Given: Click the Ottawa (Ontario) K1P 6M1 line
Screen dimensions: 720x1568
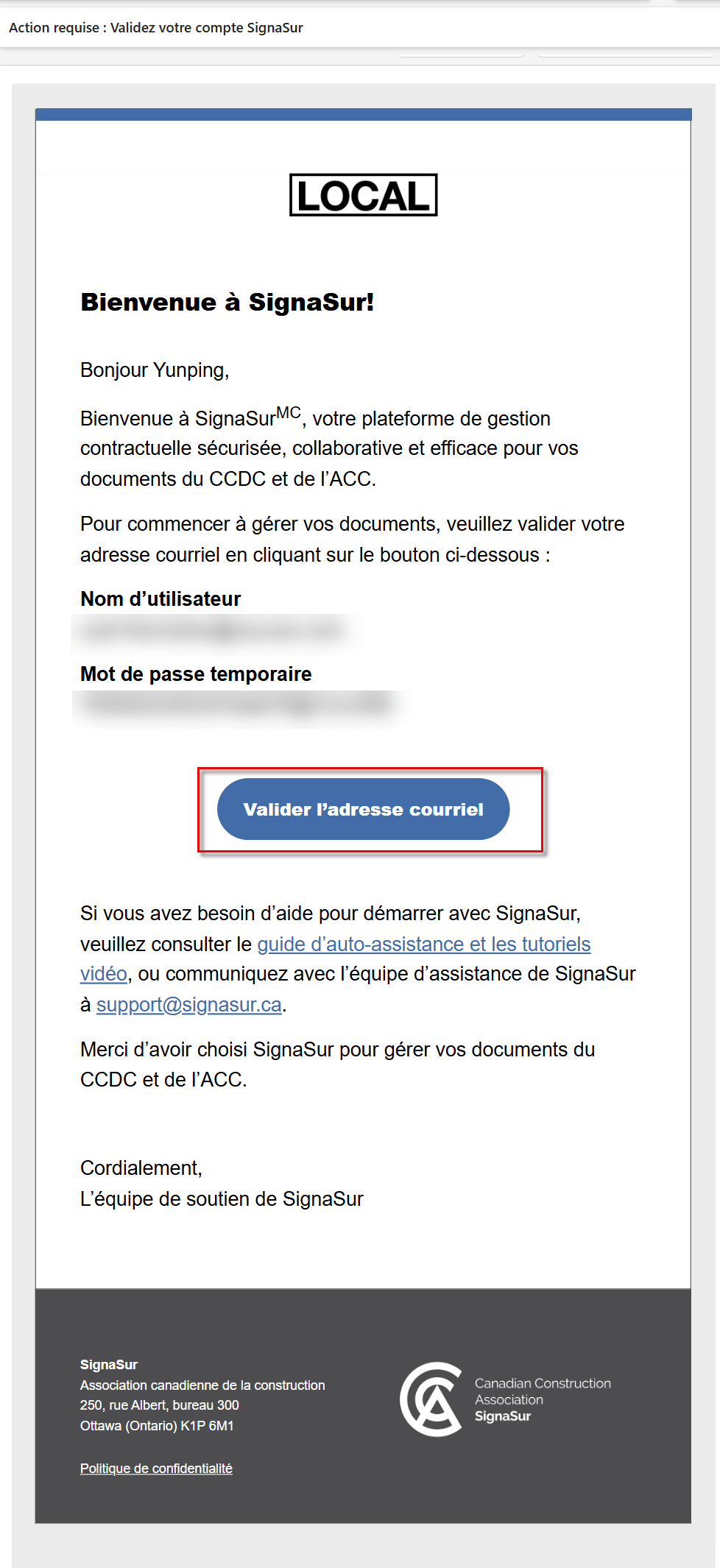Looking at the screenshot, I should click(x=157, y=1426).
